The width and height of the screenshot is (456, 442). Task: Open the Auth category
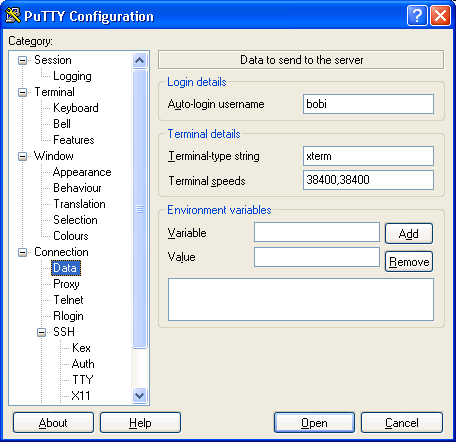(83, 364)
